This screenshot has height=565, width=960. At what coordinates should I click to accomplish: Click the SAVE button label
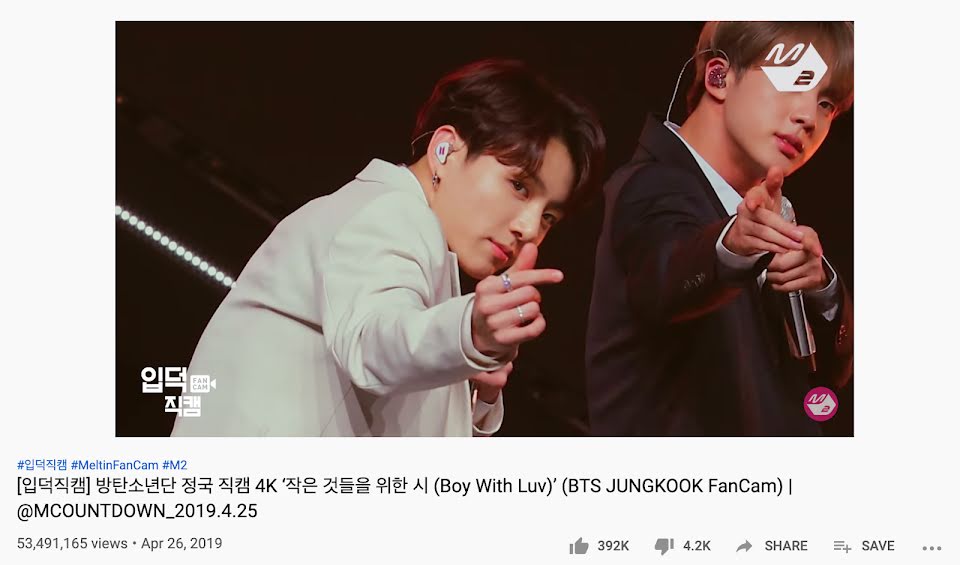[878, 546]
